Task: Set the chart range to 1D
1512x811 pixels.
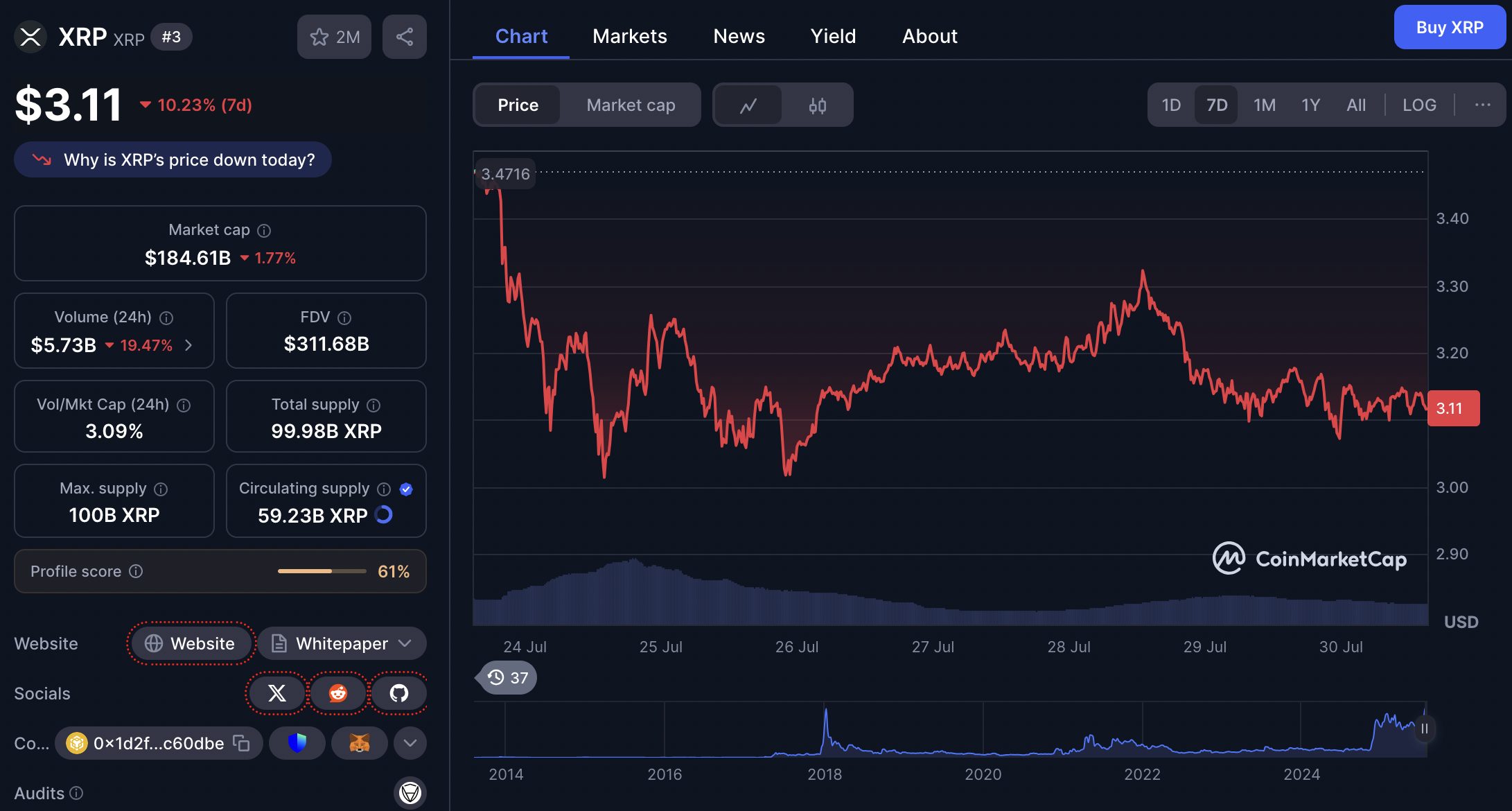Action: coord(1171,105)
